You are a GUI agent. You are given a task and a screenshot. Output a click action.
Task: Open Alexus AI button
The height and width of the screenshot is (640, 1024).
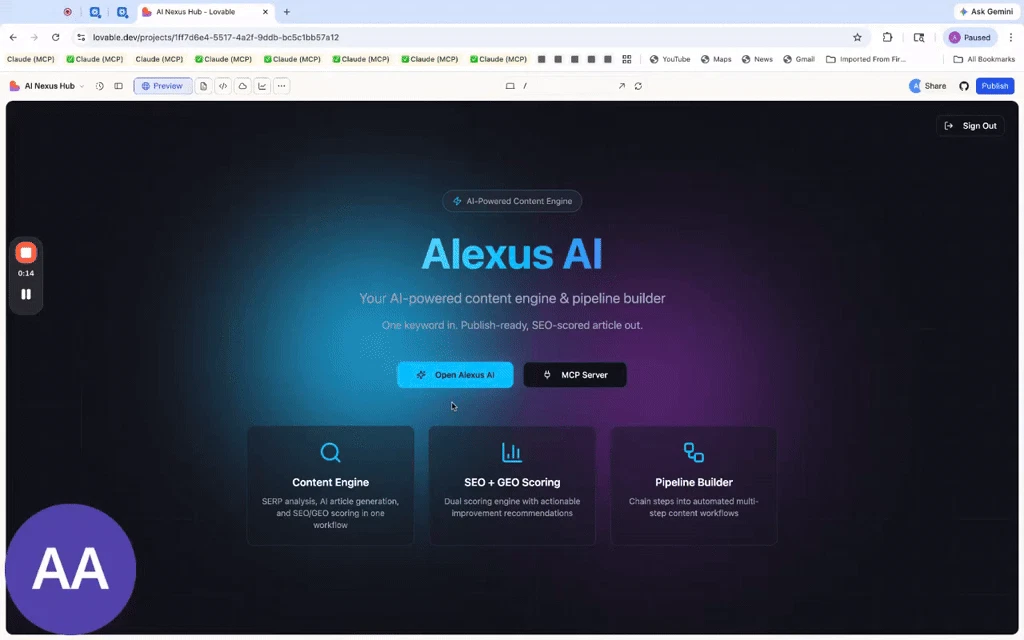click(x=455, y=375)
